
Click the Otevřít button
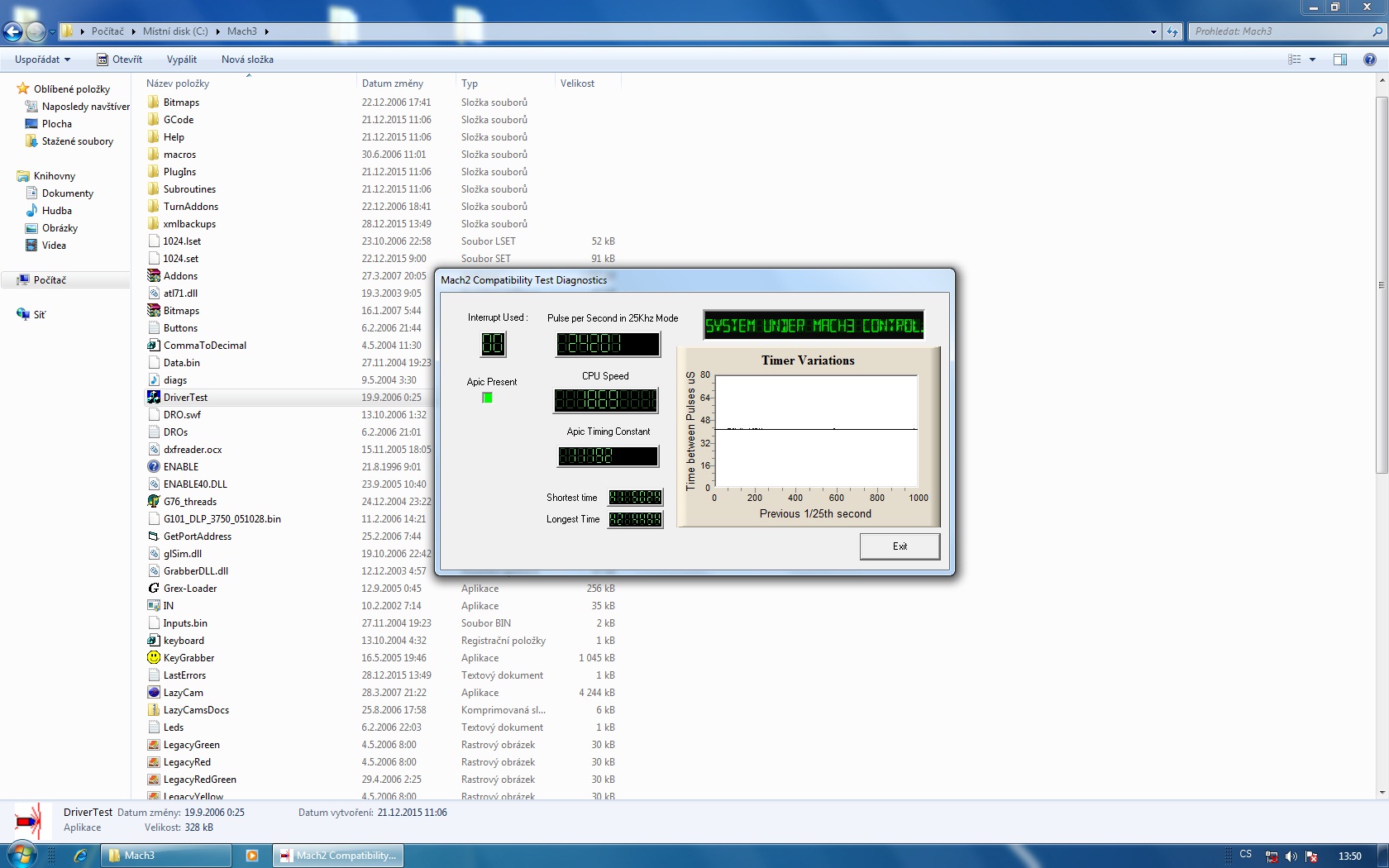[x=120, y=60]
